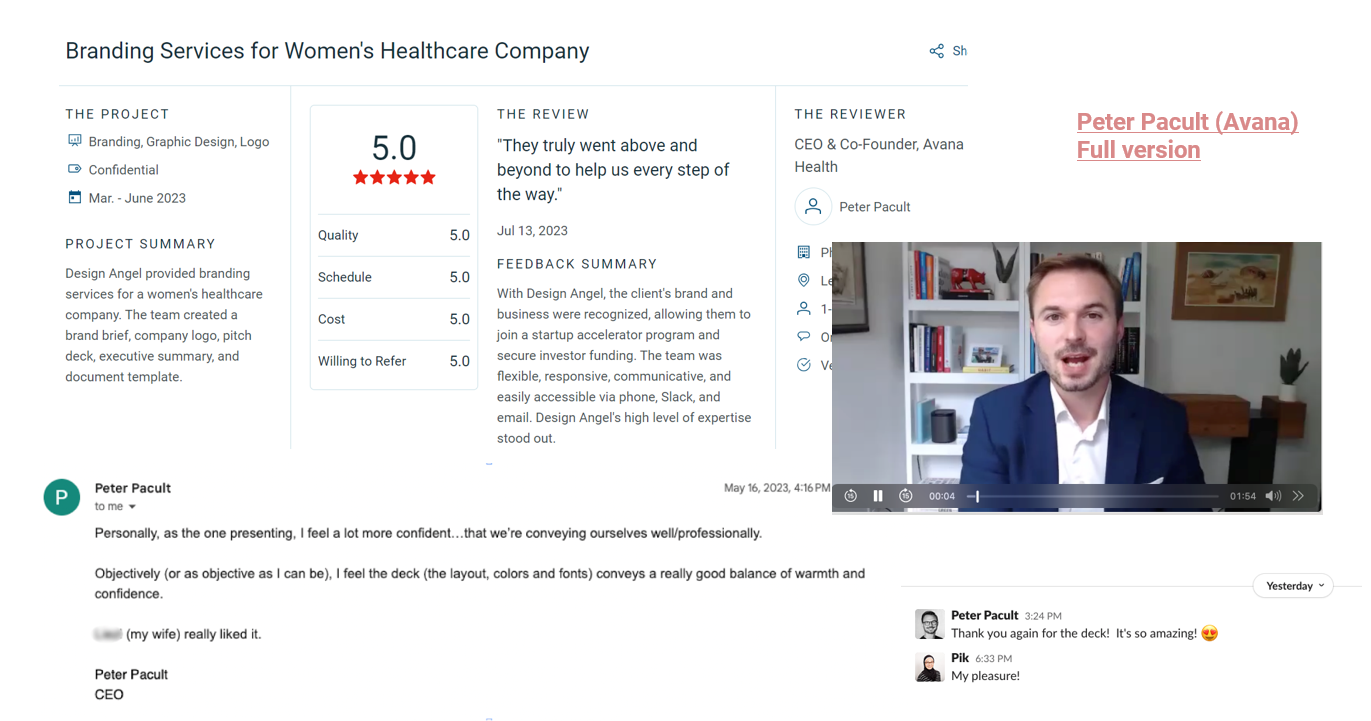
Task: Click the calendar icon beside Mar. - June 2023
Action: point(74,197)
